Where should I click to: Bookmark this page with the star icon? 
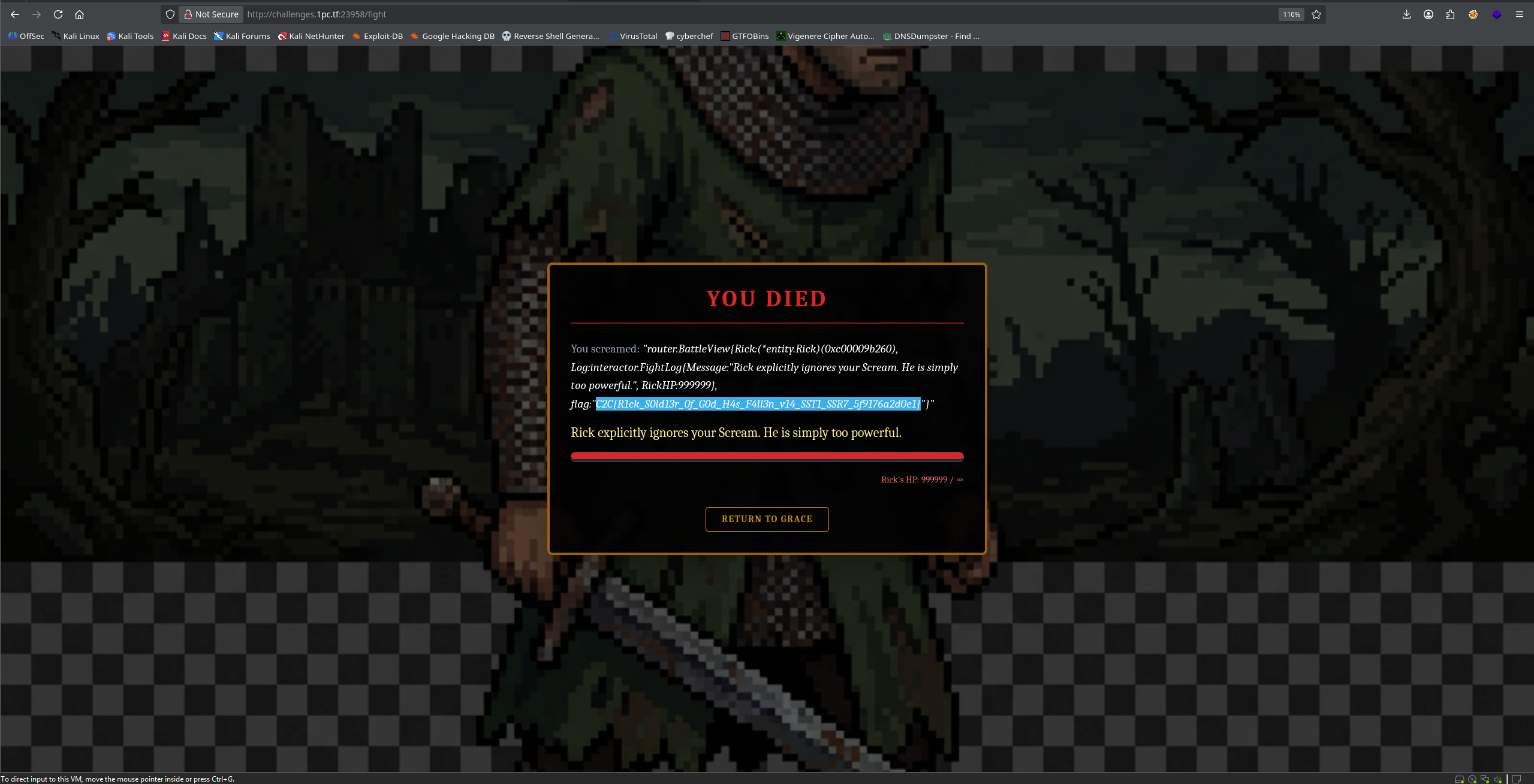click(x=1316, y=14)
